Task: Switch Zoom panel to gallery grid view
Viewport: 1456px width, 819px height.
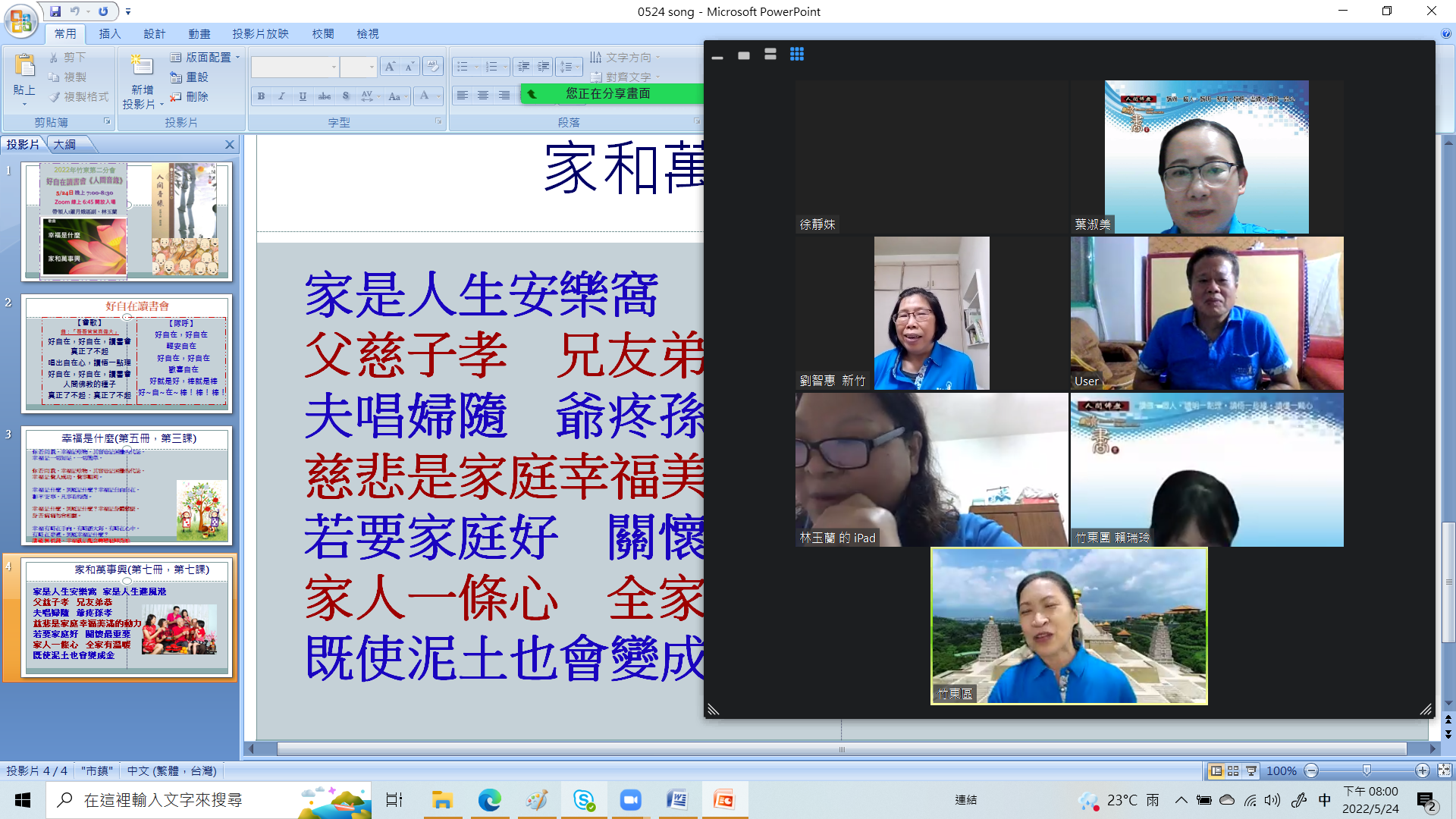Action: pyautogui.click(x=796, y=55)
